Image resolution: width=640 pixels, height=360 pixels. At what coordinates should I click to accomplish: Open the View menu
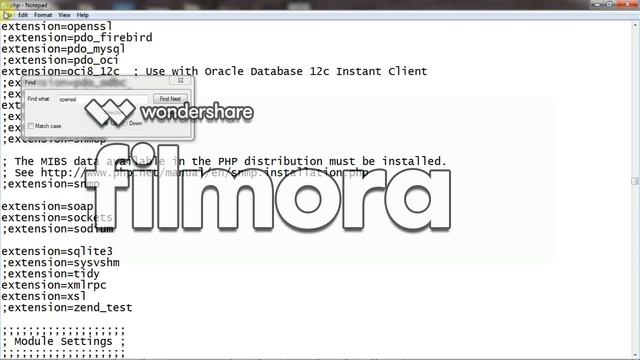point(64,15)
